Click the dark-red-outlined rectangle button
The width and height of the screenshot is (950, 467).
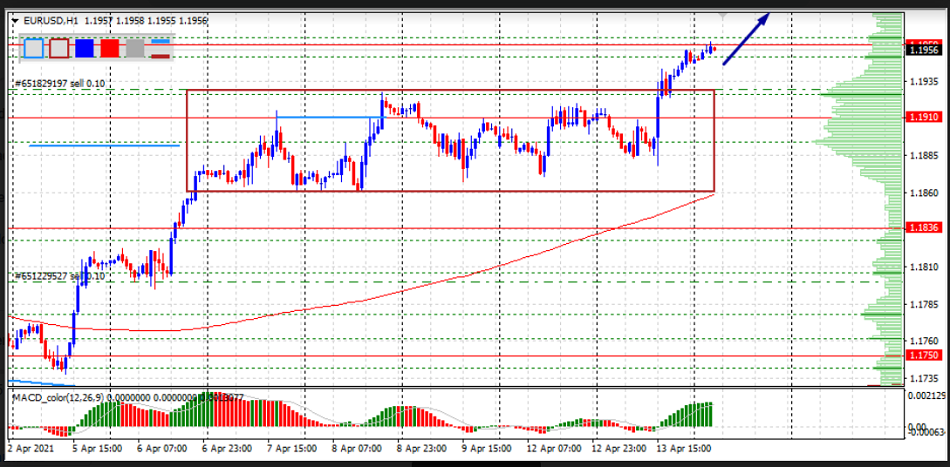(59, 48)
